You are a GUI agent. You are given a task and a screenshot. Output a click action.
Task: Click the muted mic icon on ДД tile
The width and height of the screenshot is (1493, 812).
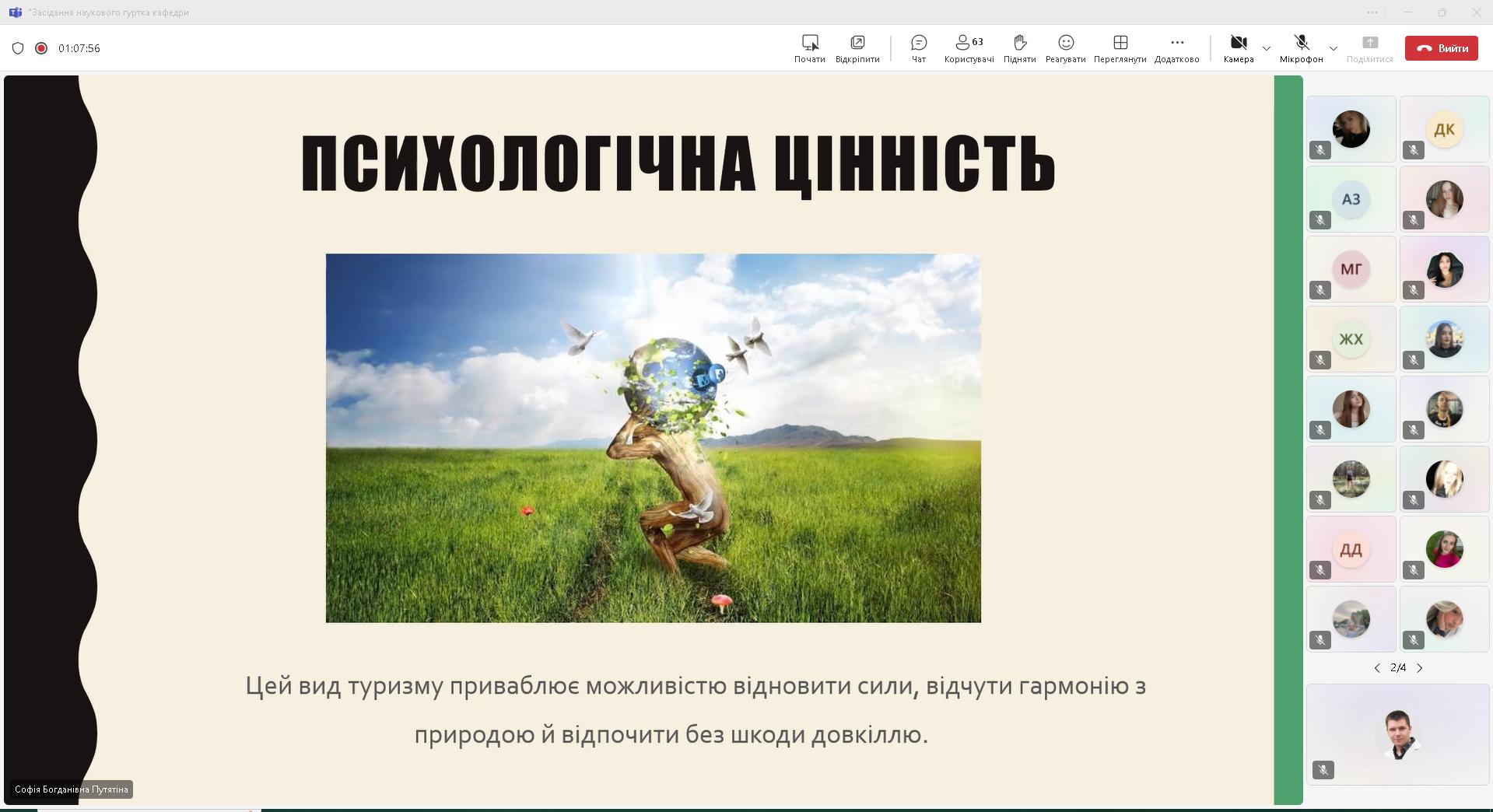(x=1320, y=570)
